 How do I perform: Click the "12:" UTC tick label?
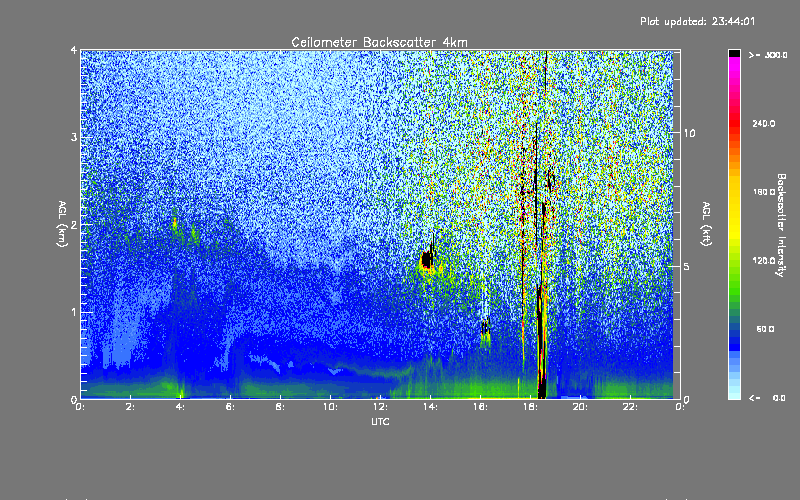click(x=380, y=407)
